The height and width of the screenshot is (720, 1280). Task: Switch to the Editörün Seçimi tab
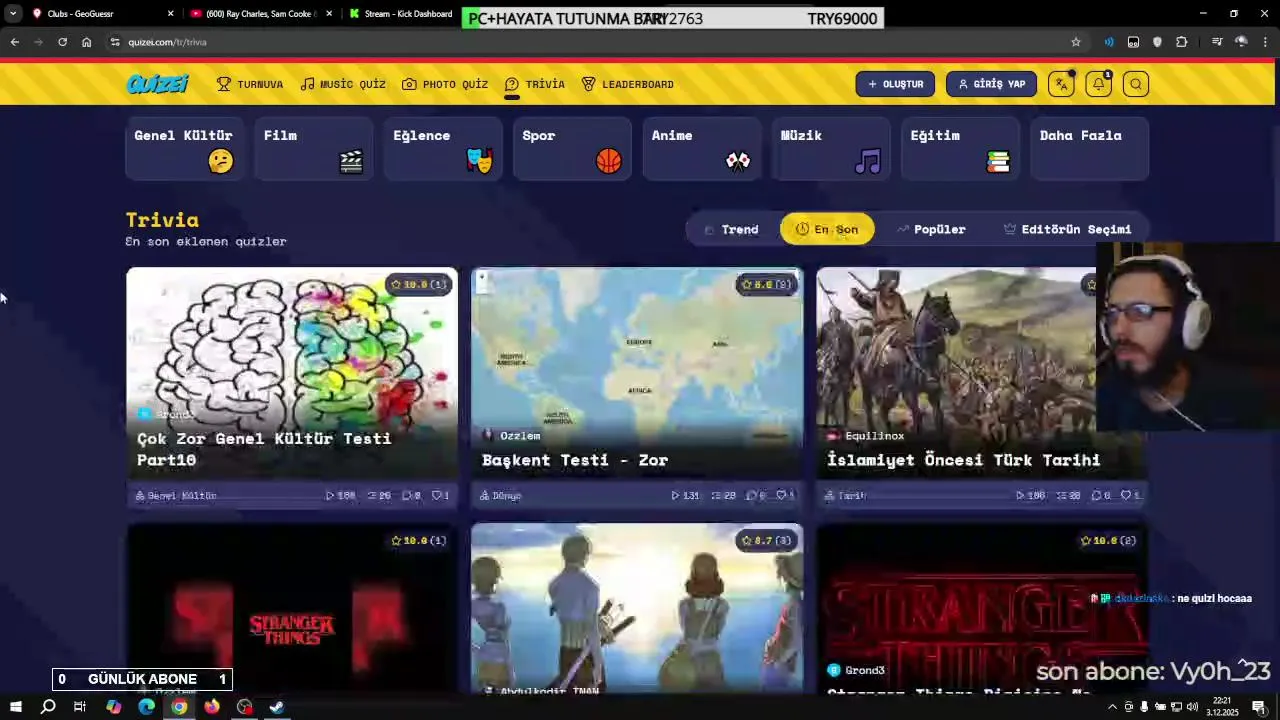click(x=1067, y=229)
